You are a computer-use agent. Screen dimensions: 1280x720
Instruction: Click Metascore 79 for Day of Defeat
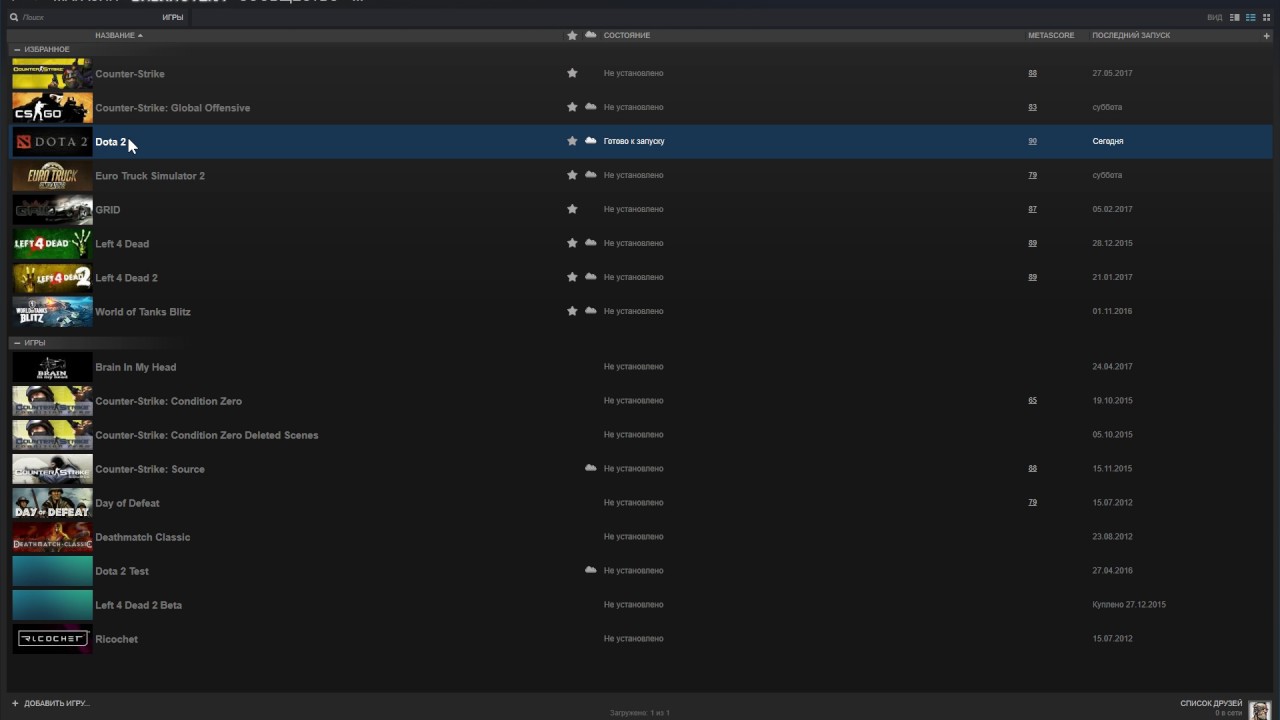coord(1032,502)
